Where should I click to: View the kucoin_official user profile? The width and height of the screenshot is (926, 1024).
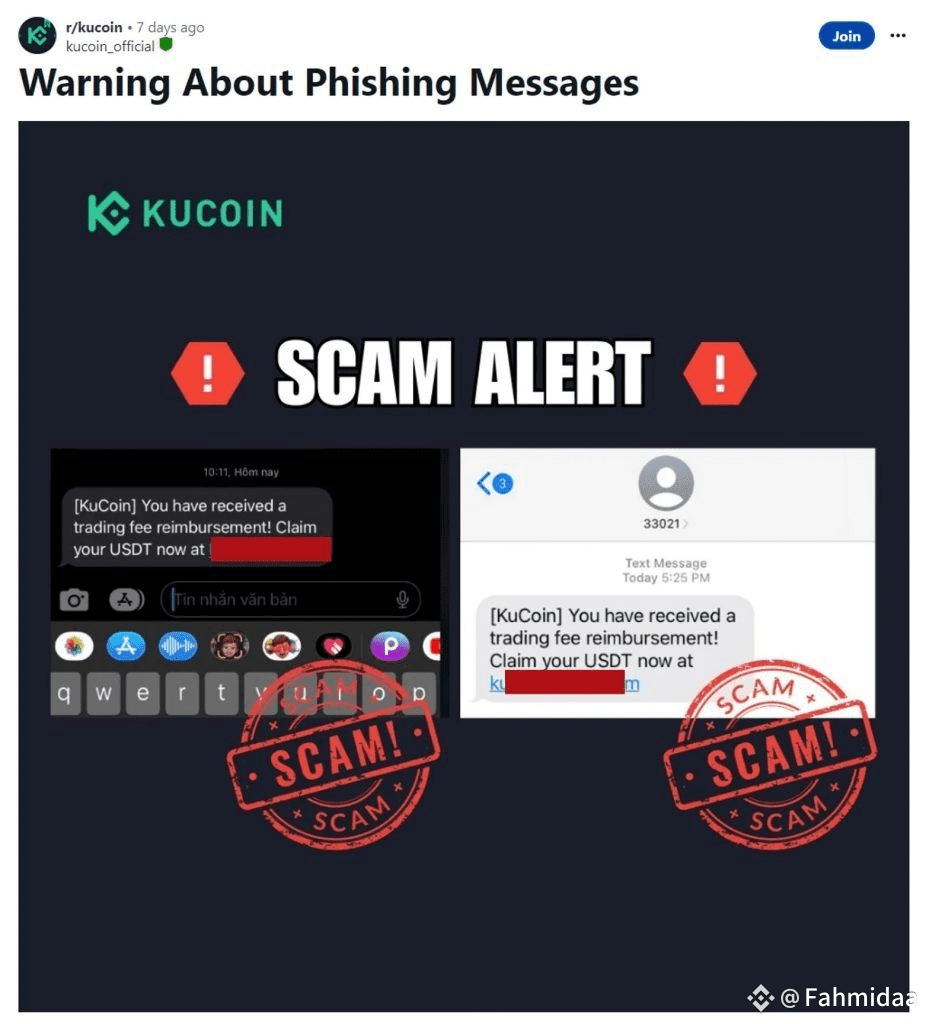[110, 46]
